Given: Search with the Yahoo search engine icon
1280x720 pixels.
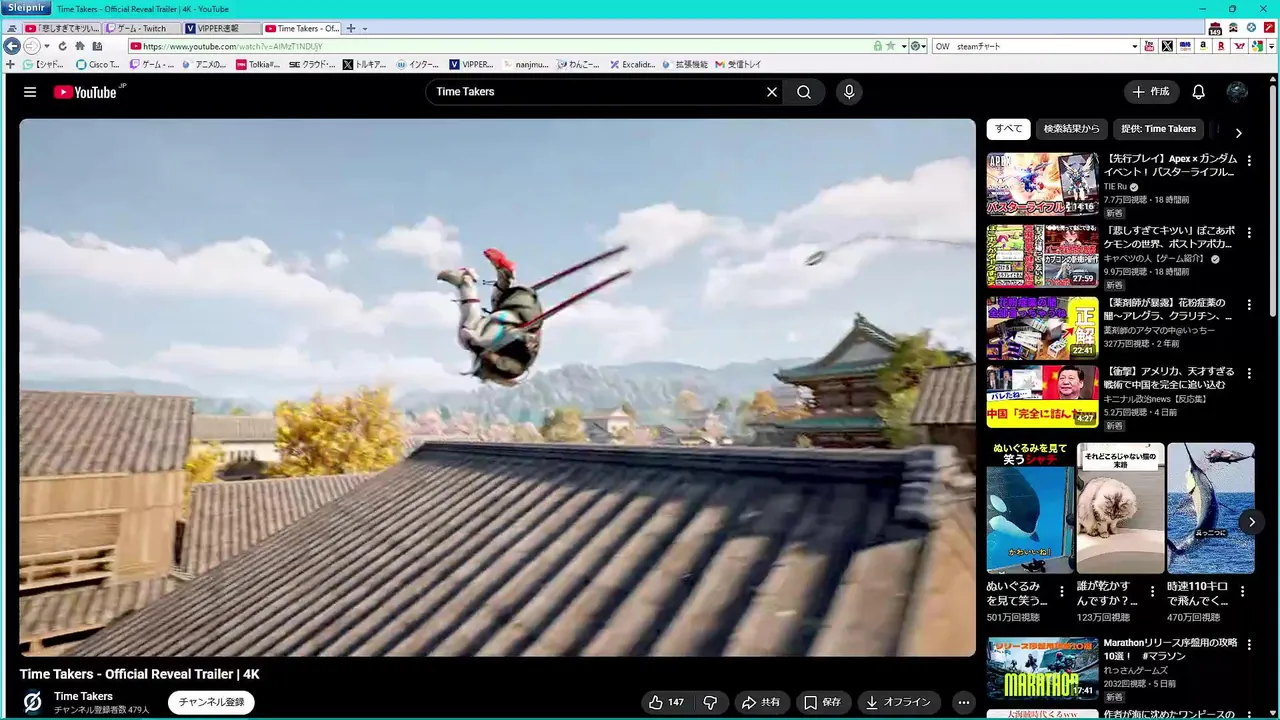Looking at the screenshot, I should point(1239,46).
